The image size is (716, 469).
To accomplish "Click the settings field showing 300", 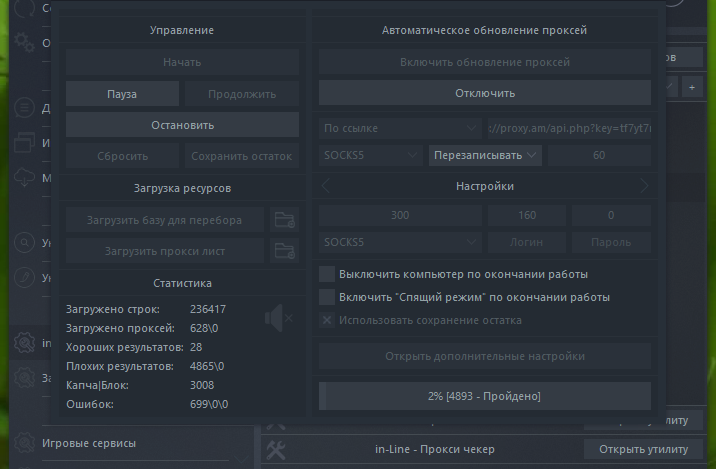I will coord(400,215).
